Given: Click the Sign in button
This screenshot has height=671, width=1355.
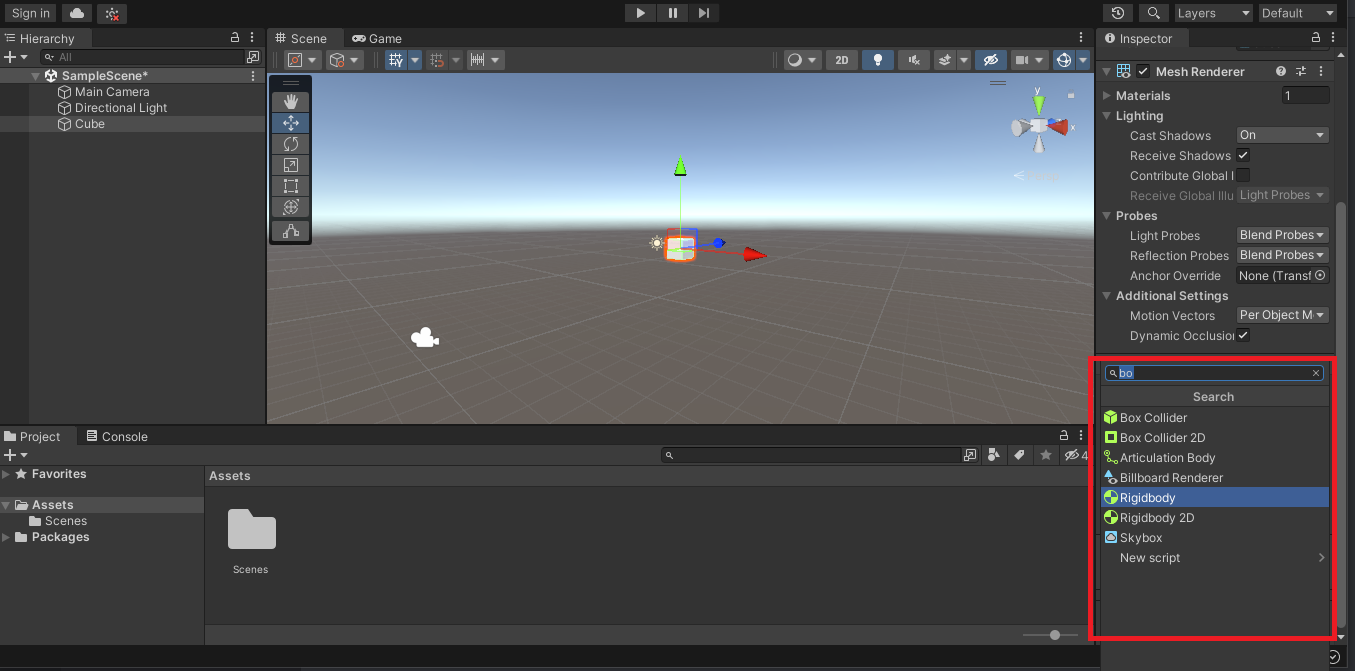Looking at the screenshot, I should tap(30, 13).
